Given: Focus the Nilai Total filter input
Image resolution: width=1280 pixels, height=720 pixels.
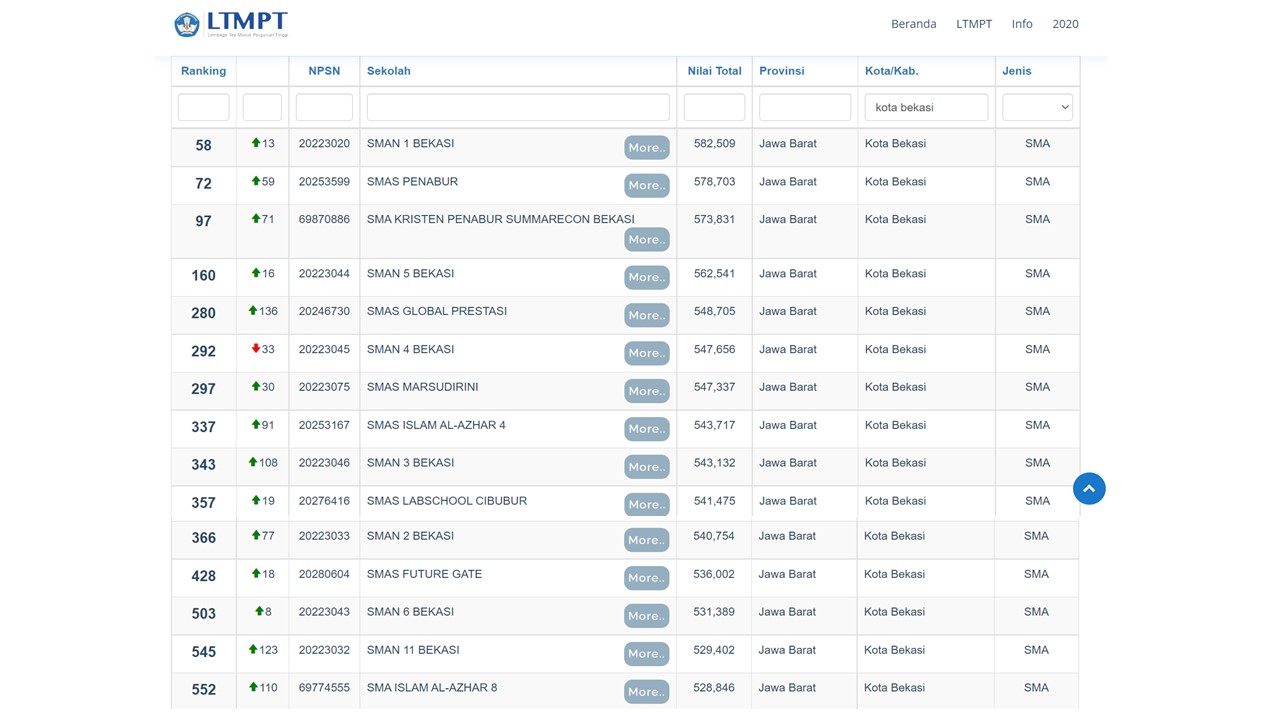Looking at the screenshot, I should pos(714,107).
